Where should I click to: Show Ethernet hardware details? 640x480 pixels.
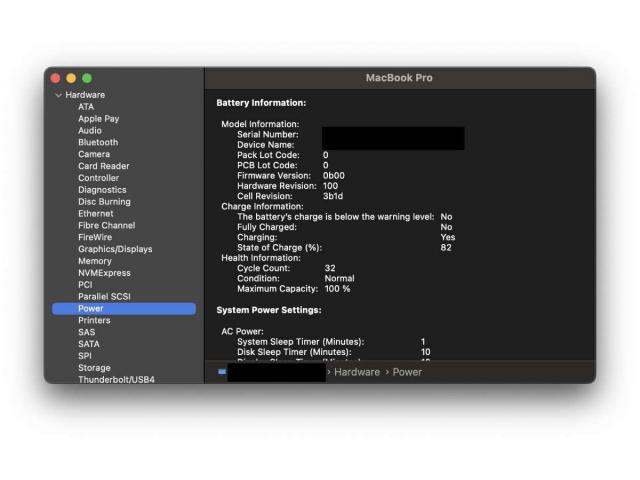pos(96,214)
